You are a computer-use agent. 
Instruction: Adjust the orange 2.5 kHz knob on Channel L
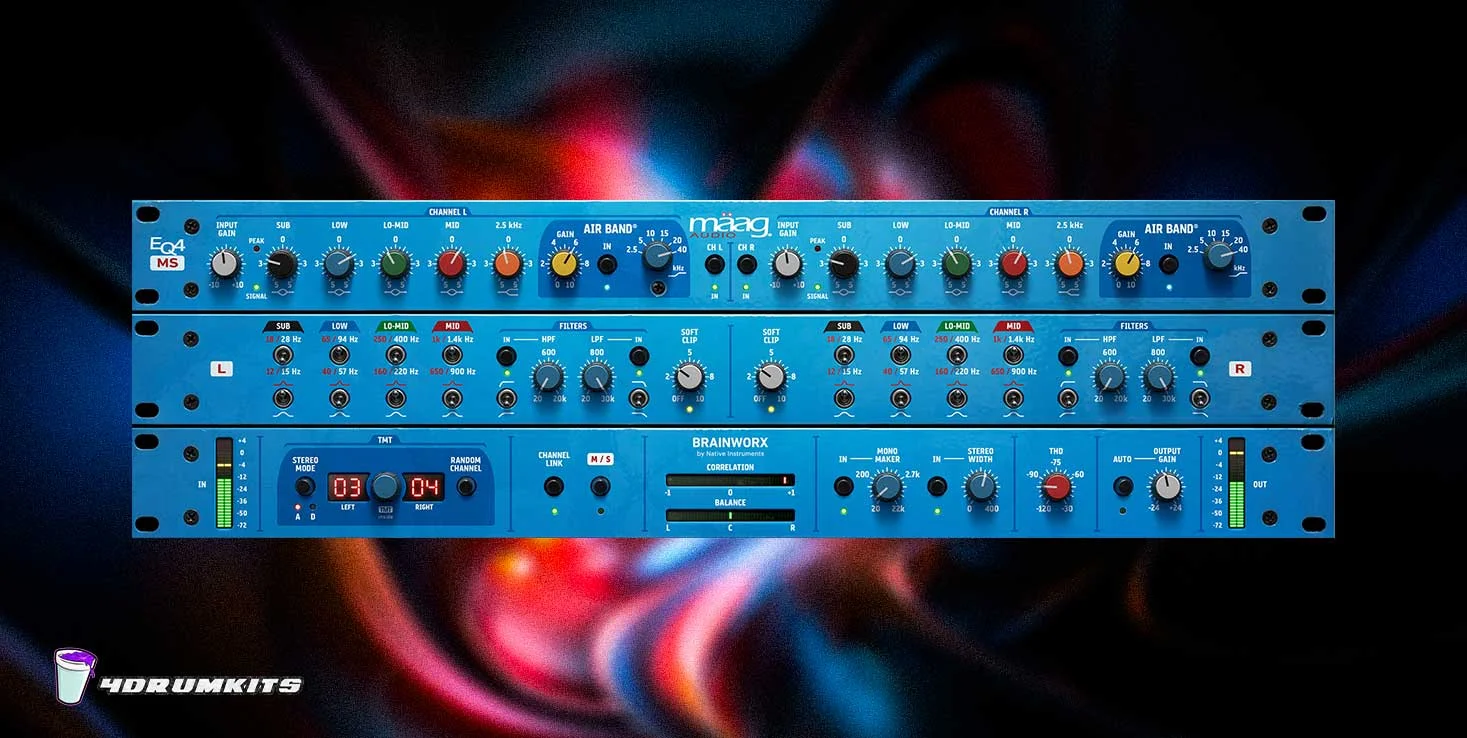click(x=507, y=264)
